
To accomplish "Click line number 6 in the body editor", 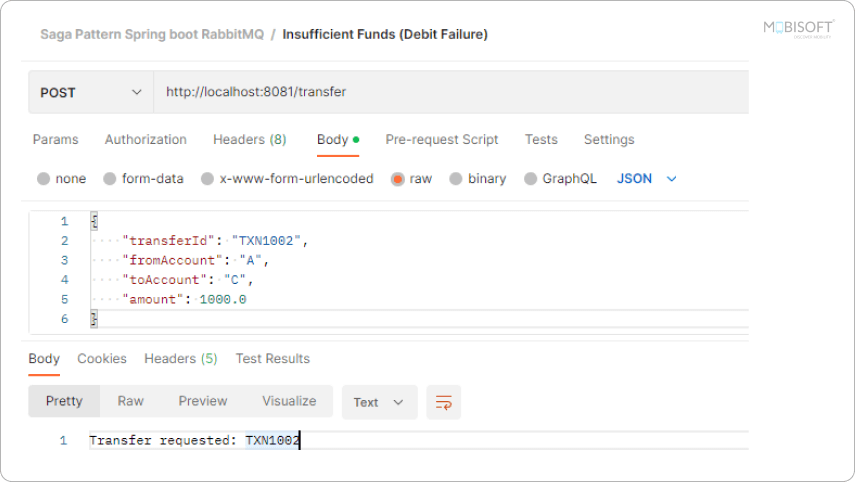I will click(x=64, y=319).
